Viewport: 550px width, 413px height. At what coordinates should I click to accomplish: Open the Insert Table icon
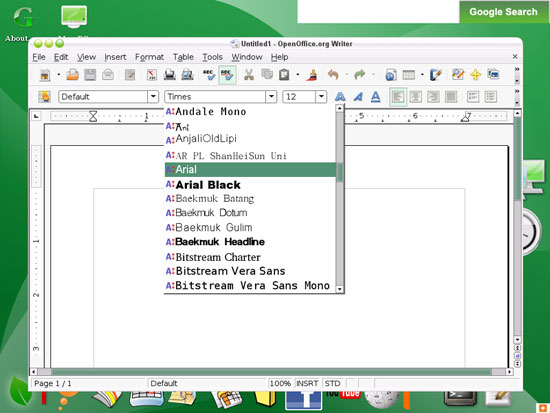tap(409, 75)
